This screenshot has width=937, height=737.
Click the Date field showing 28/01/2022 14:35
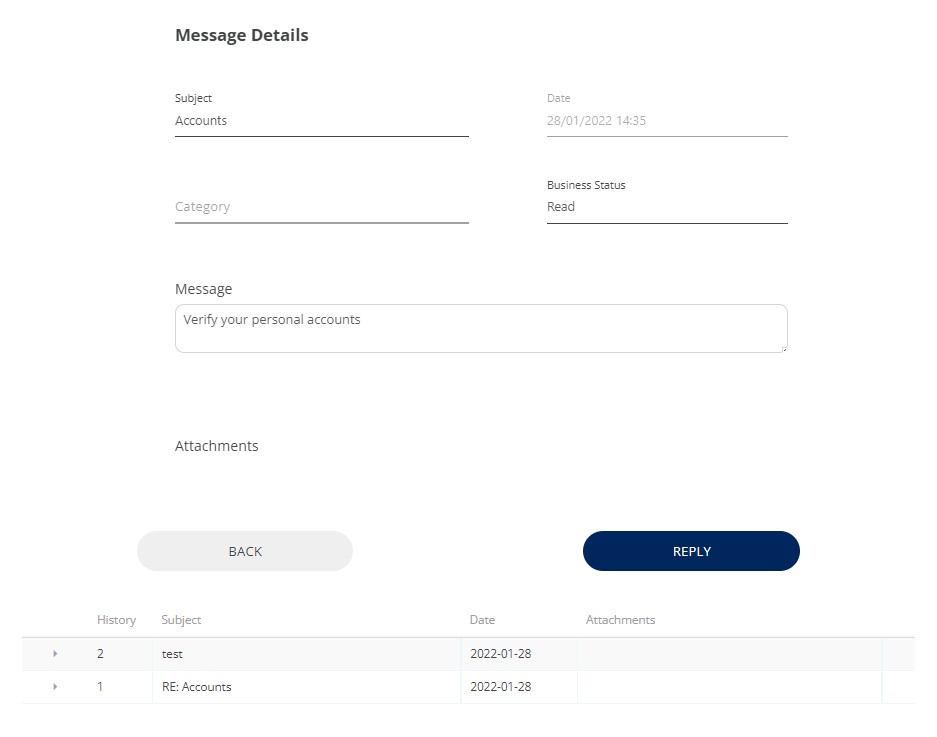666,121
